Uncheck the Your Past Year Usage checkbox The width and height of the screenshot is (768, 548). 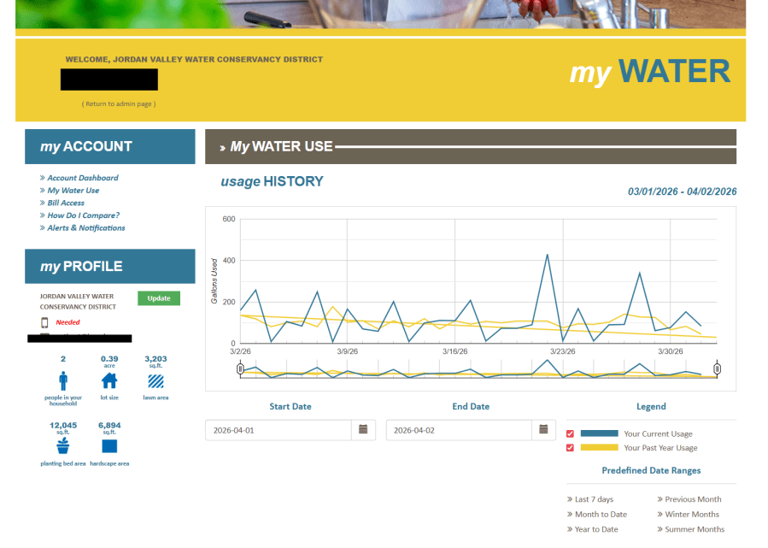(570, 448)
